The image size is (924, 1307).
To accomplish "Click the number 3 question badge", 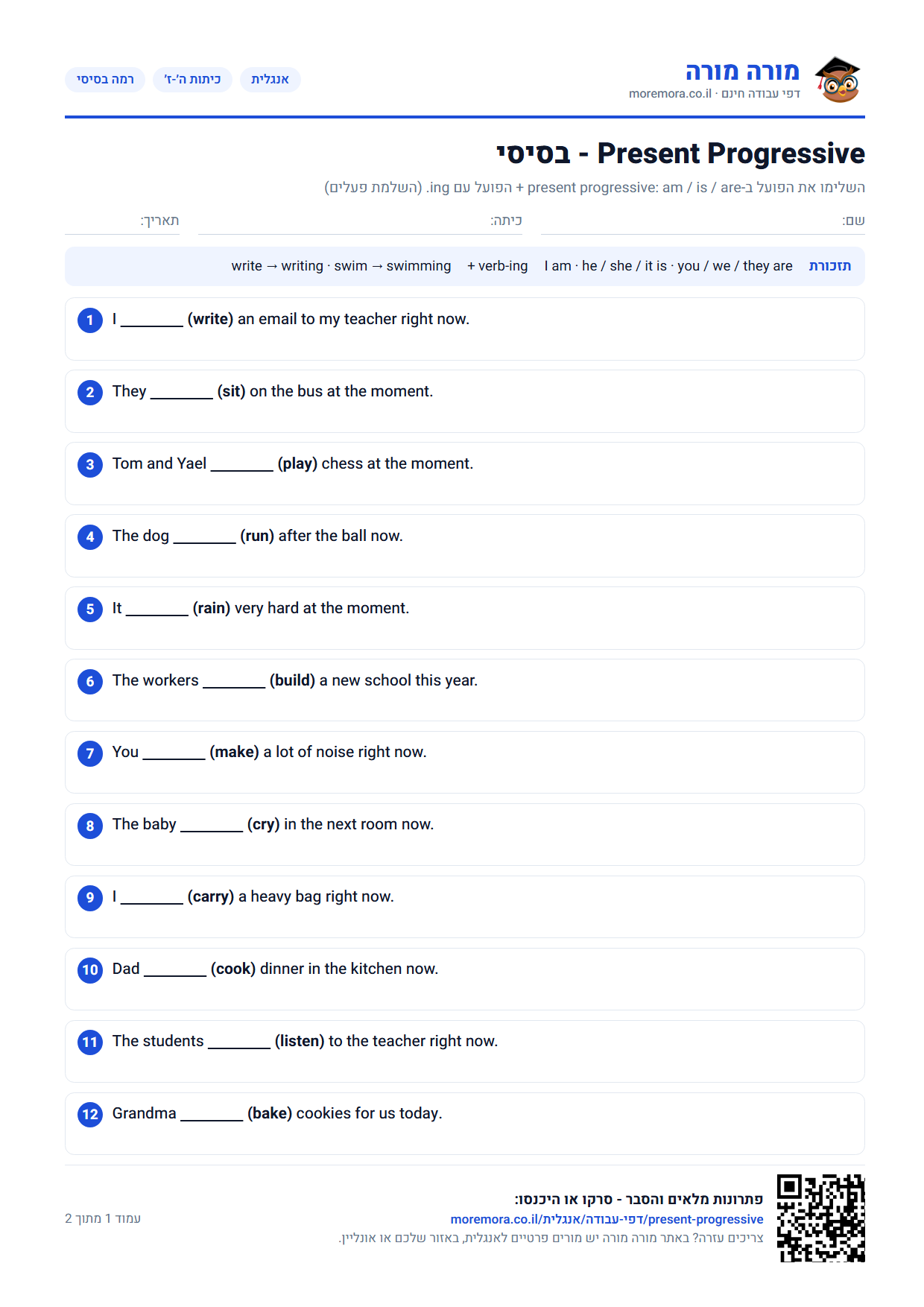I will pyautogui.click(x=90, y=465).
